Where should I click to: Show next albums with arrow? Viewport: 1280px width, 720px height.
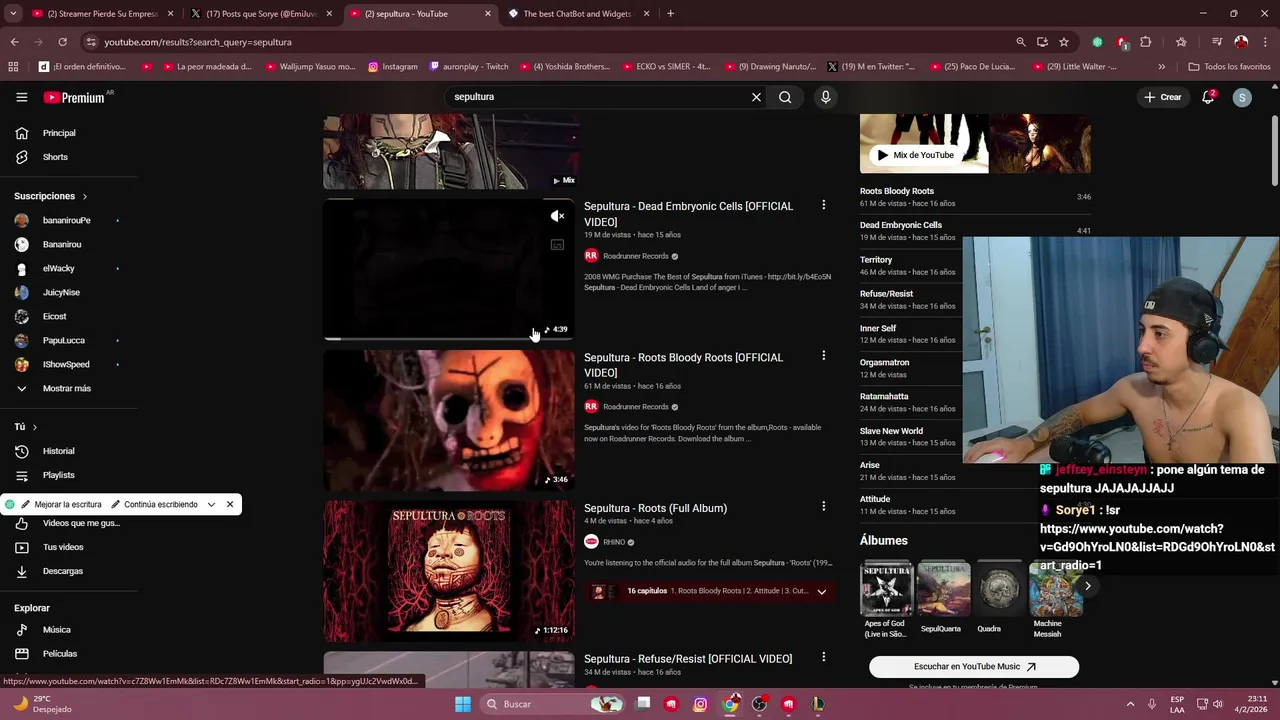1087,586
